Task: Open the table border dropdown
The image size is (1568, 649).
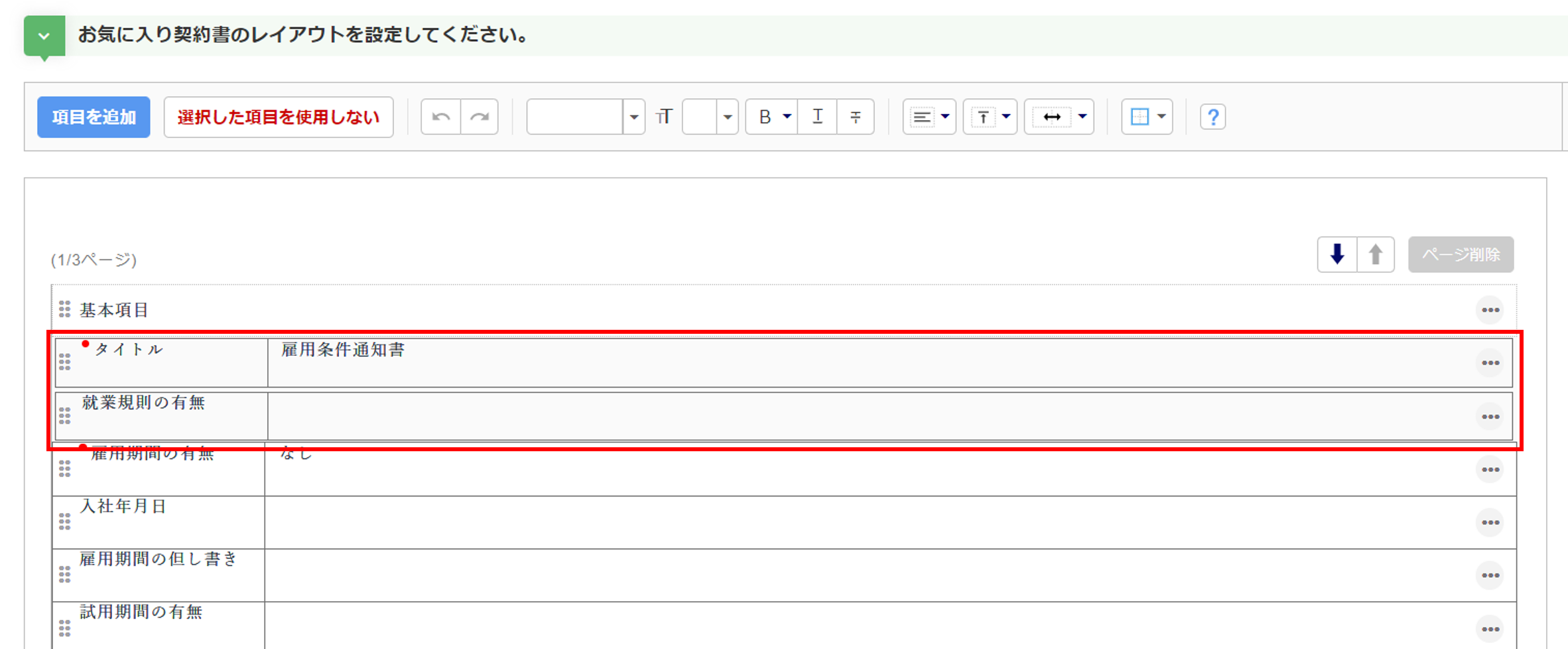Action: [x=1147, y=117]
